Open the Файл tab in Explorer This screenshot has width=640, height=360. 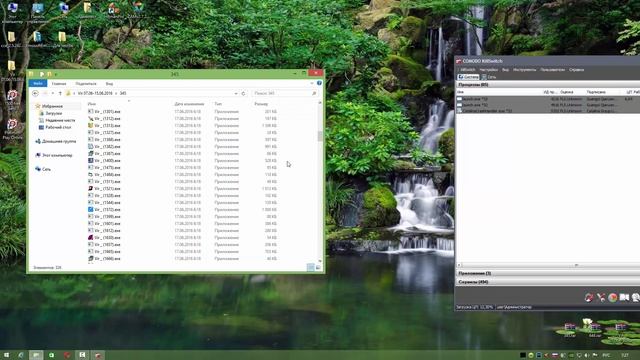[38, 83]
